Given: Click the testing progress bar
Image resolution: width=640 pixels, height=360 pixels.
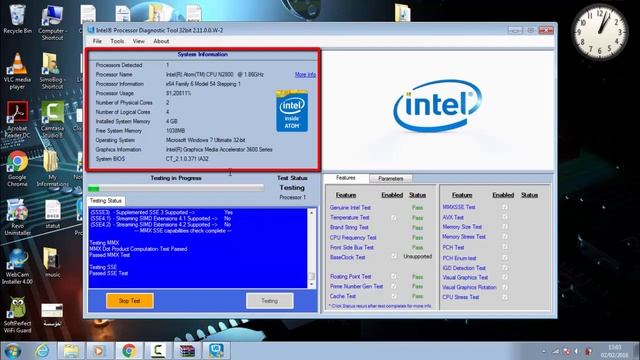Looking at the screenshot, I should point(176,188).
